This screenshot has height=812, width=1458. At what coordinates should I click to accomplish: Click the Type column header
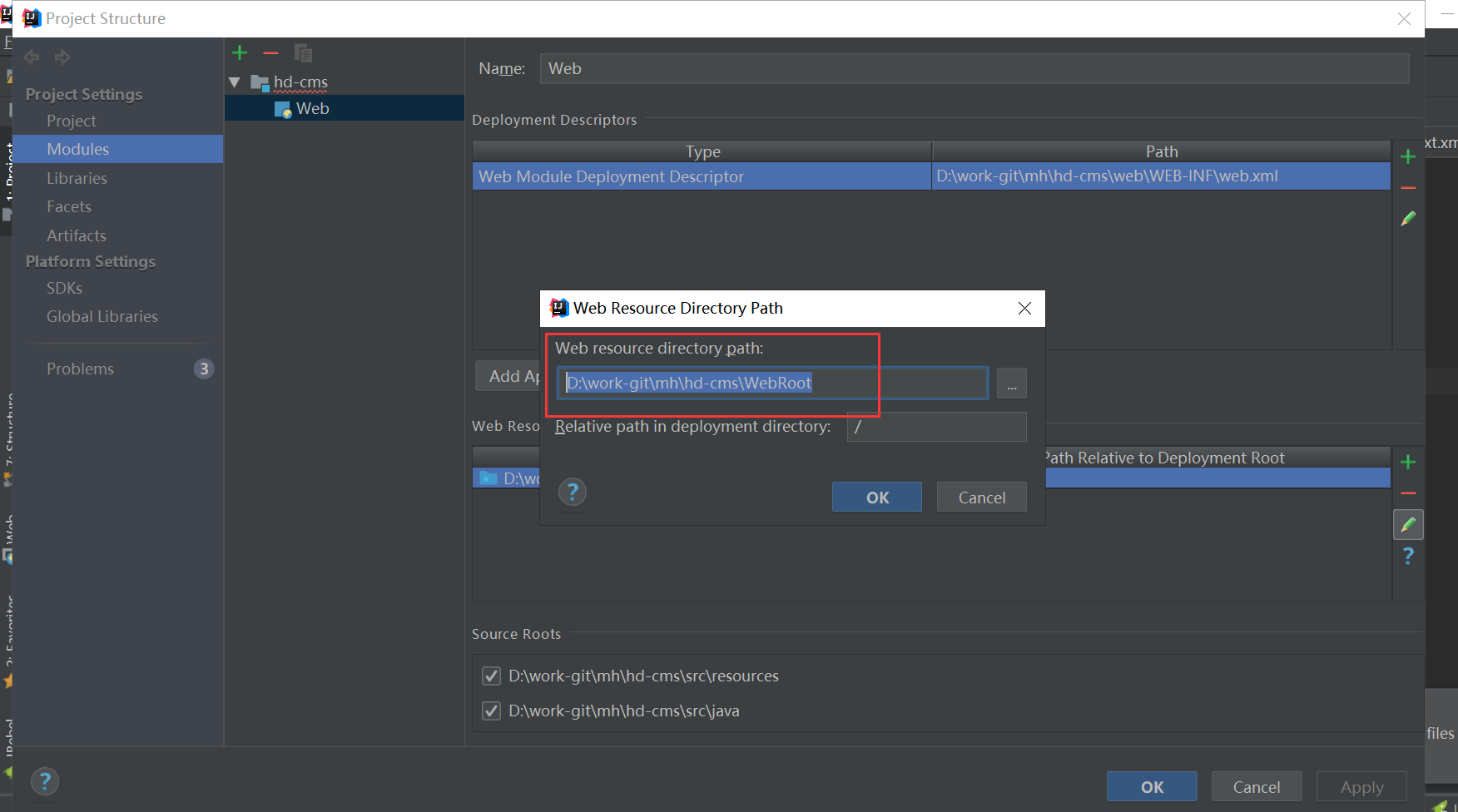pyautogui.click(x=702, y=151)
